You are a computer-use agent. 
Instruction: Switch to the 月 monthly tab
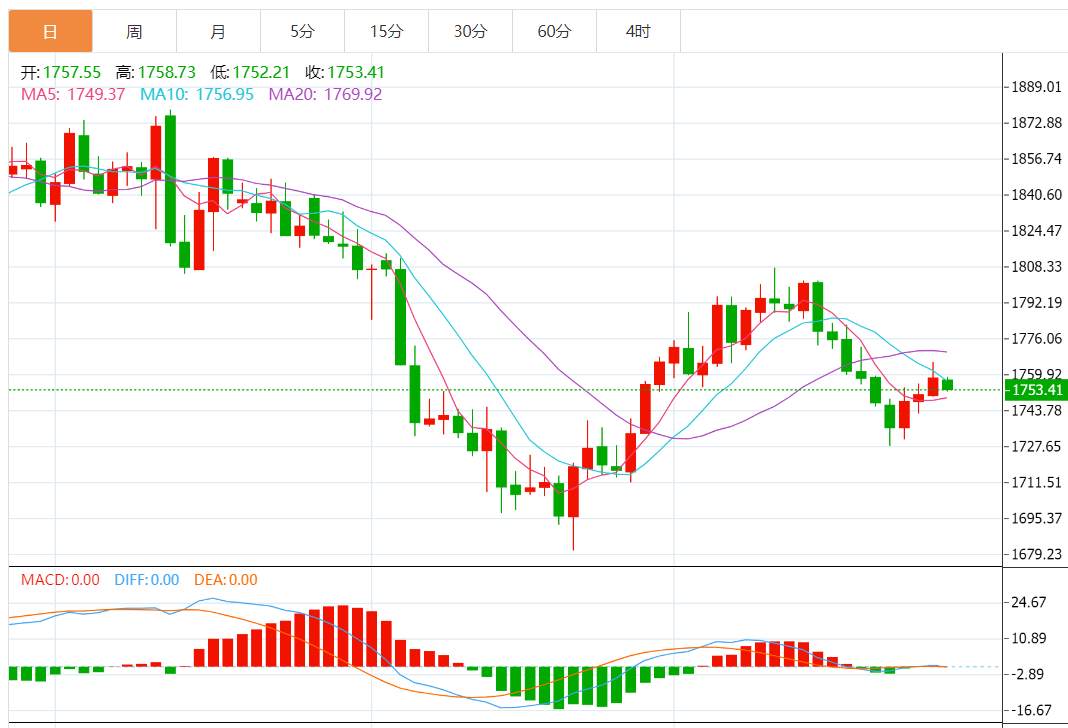[218, 31]
